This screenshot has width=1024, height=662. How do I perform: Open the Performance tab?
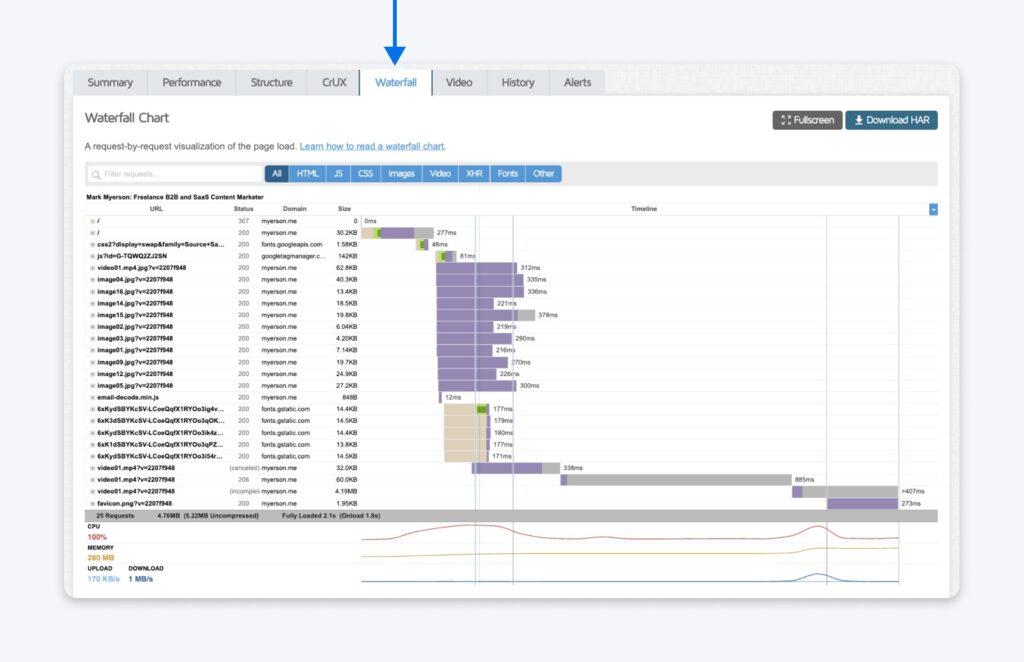click(191, 82)
